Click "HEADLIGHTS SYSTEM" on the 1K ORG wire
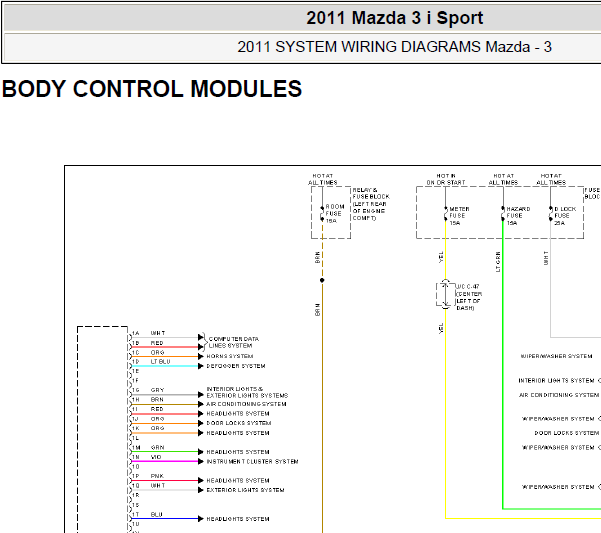 click(238, 433)
